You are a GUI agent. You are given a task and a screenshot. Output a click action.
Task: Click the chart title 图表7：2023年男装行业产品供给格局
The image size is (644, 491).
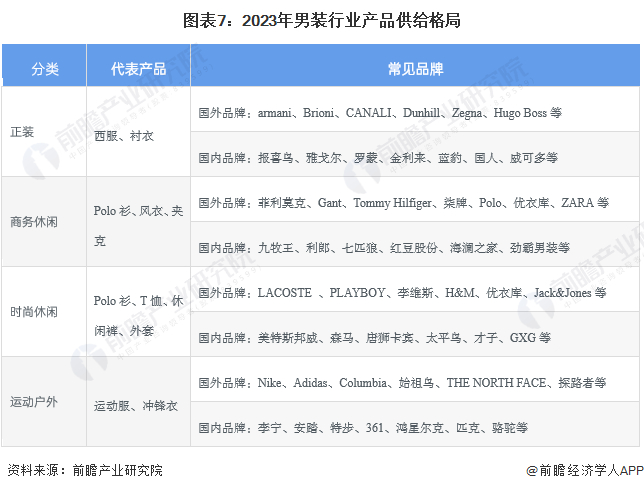pyautogui.click(x=322, y=20)
